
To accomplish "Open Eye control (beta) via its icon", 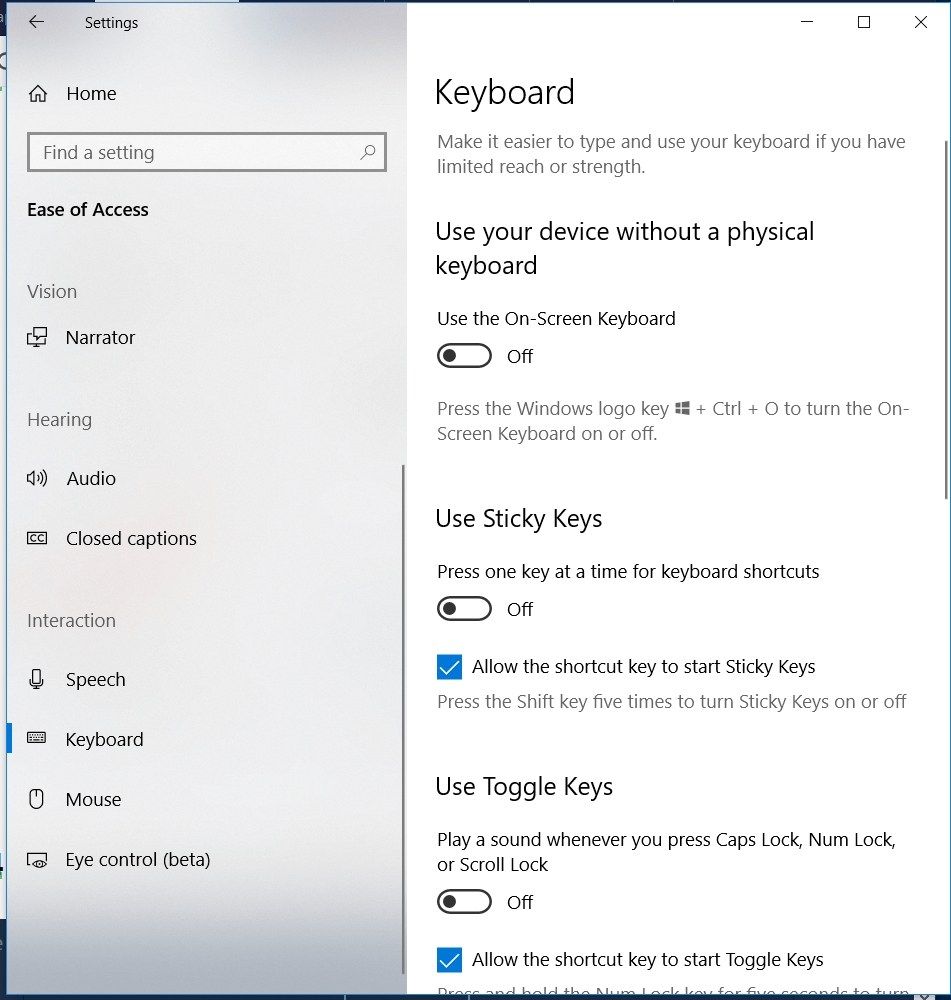I will click(x=37, y=859).
